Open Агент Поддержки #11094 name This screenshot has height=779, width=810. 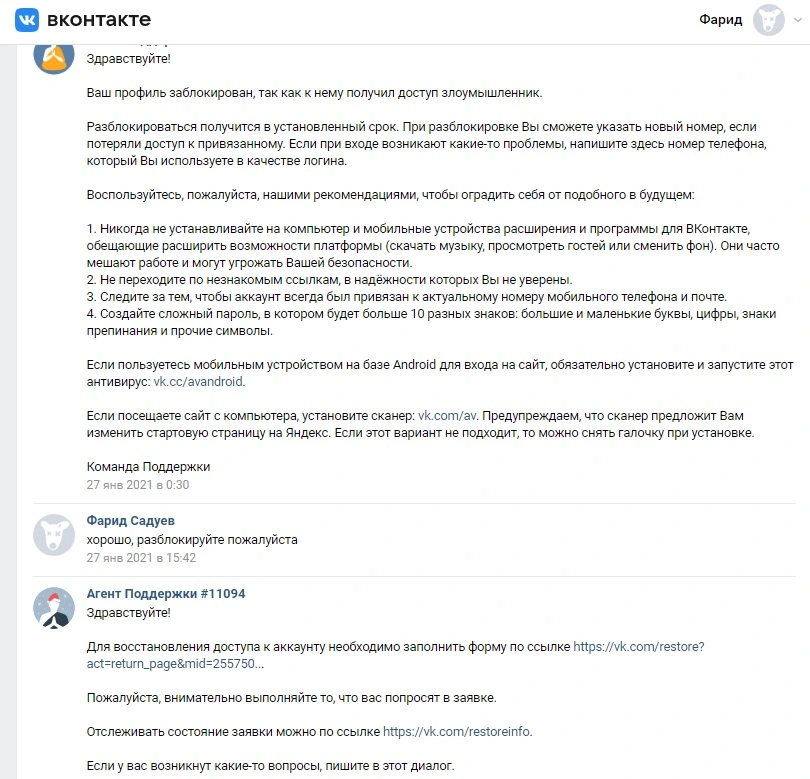point(166,594)
